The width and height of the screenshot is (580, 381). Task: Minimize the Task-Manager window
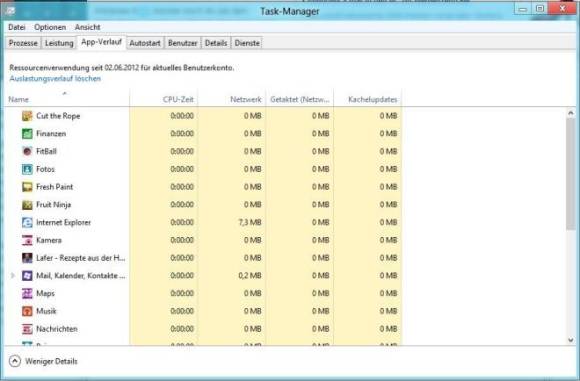click(x=523, y=9)
